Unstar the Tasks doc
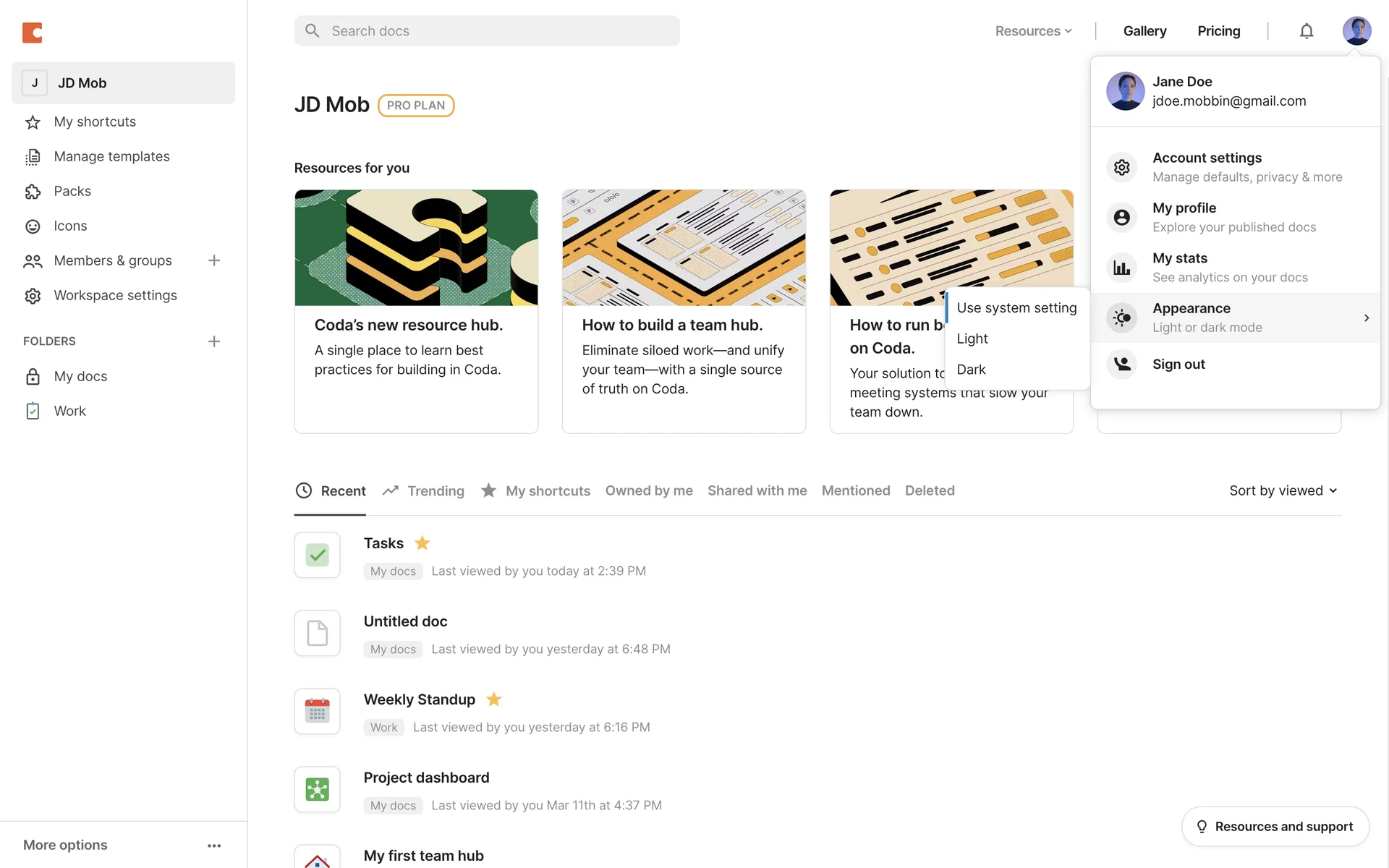The image size is (1389, 868). tap(422, 543)
